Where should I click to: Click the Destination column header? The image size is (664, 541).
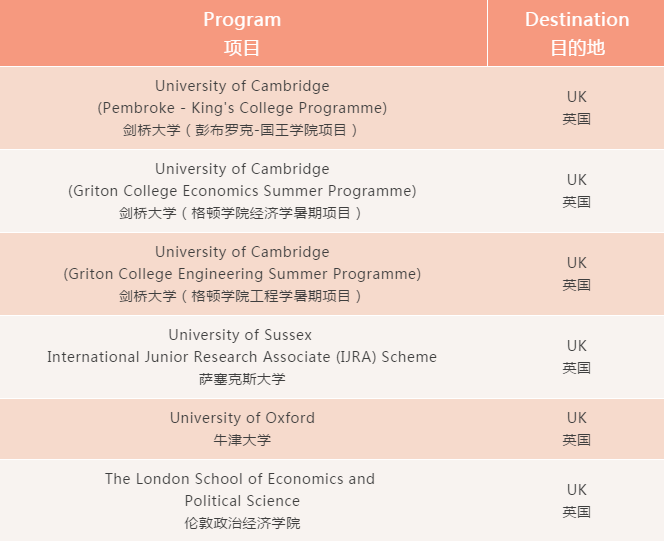tap(576, 33)
